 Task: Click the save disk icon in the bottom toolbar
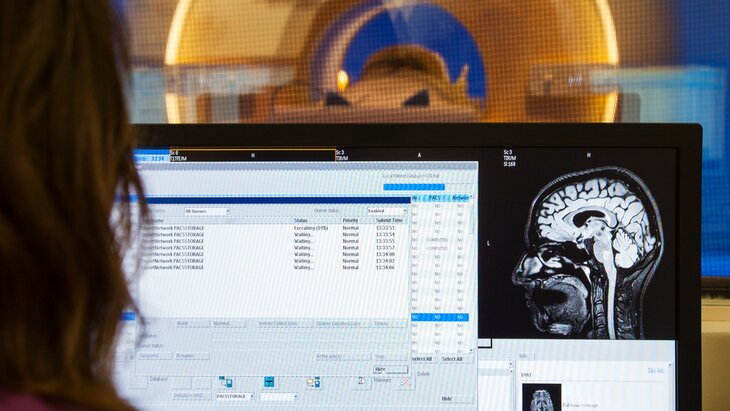269,382
